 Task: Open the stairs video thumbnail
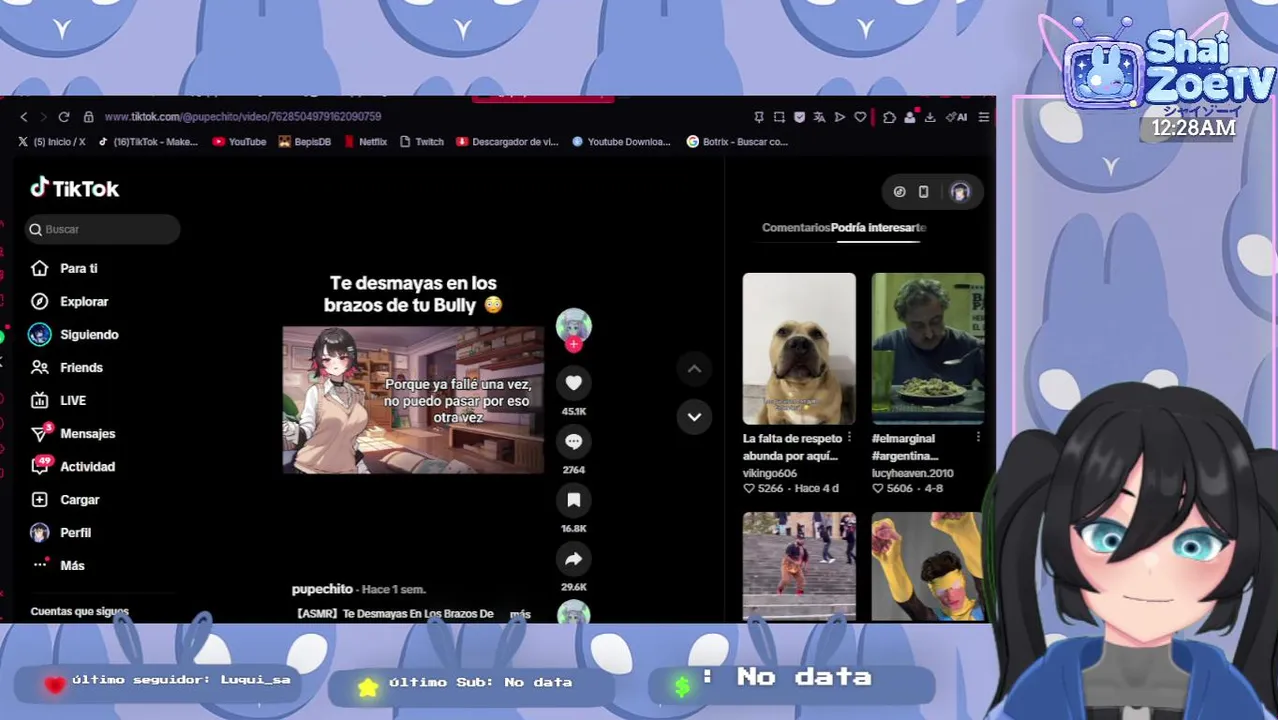click(x=799, y=567)
